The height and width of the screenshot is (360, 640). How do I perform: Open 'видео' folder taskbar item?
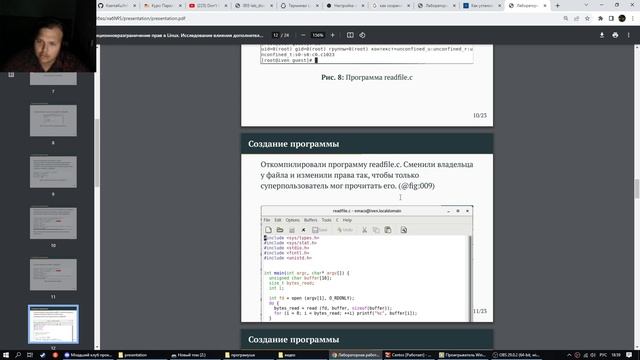301,355
